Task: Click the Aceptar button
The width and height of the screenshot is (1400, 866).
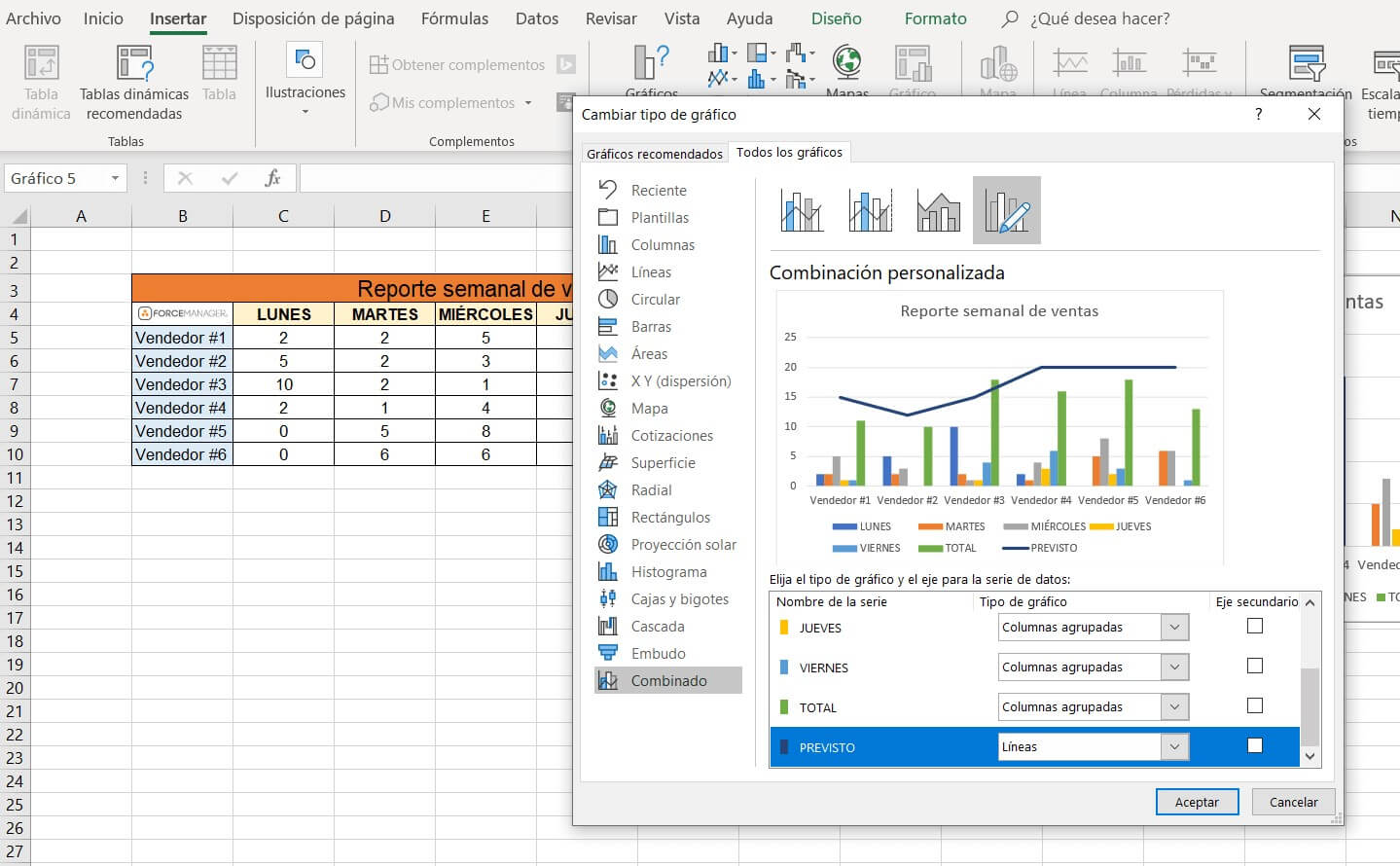Action: click(x=1197, y=802)
